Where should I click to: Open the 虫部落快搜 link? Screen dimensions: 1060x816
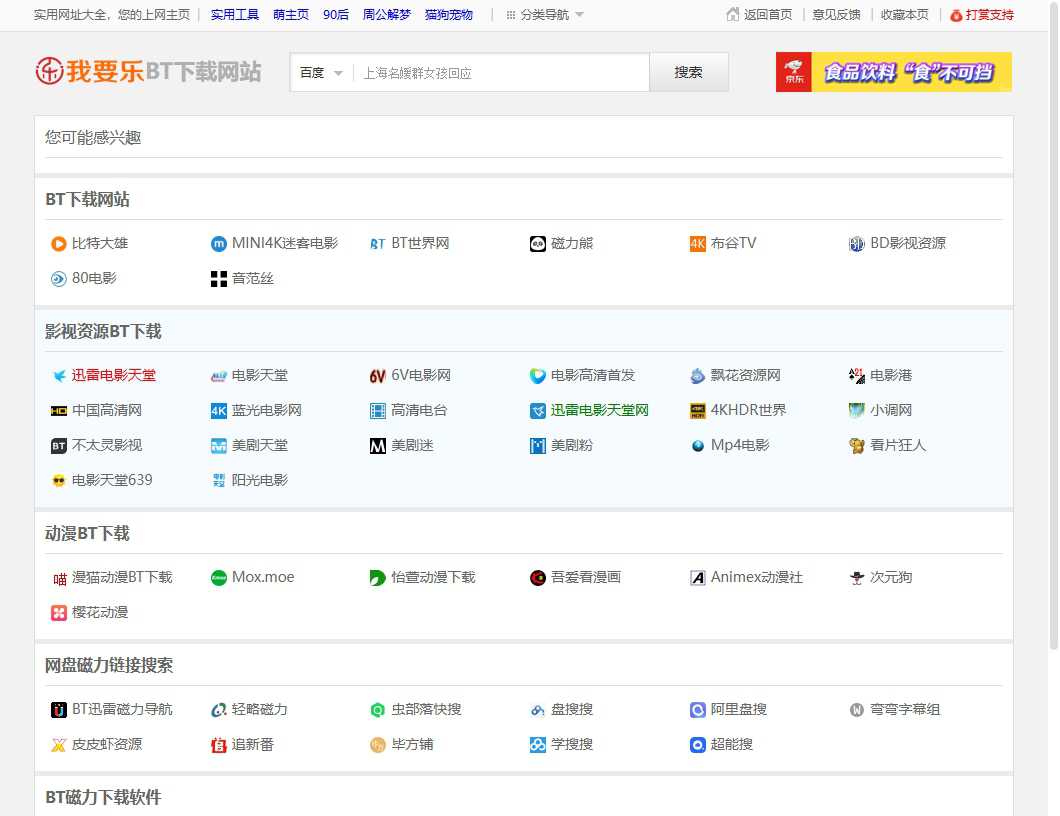pos(427,709)
